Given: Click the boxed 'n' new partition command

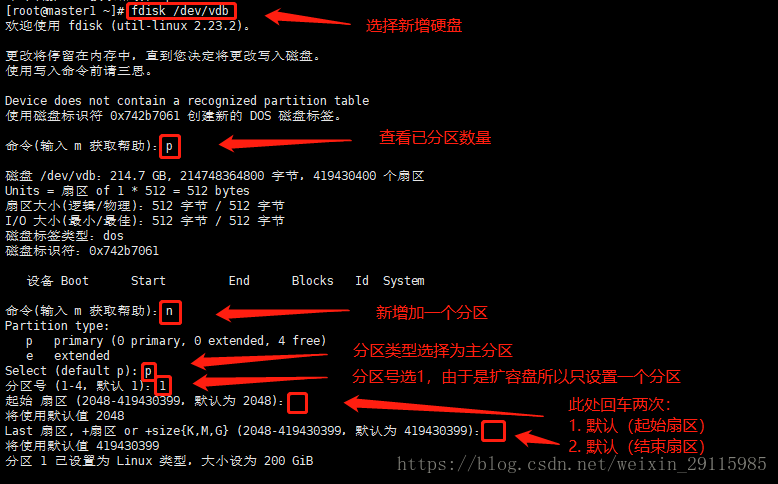Looking at the screenshot, I should pyautogui.click(x=170, y=312).
